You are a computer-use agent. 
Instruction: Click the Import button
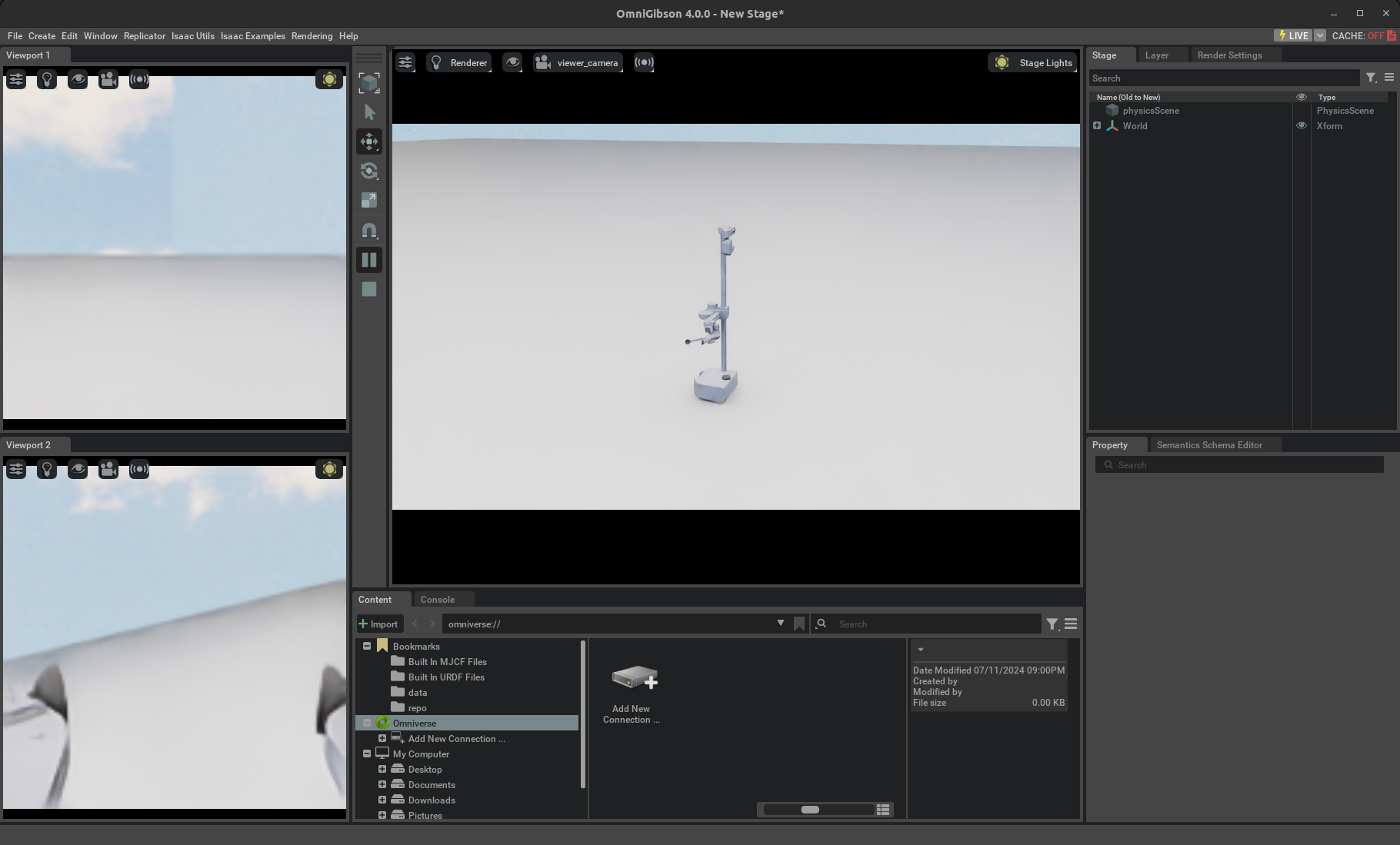[378, 624]
